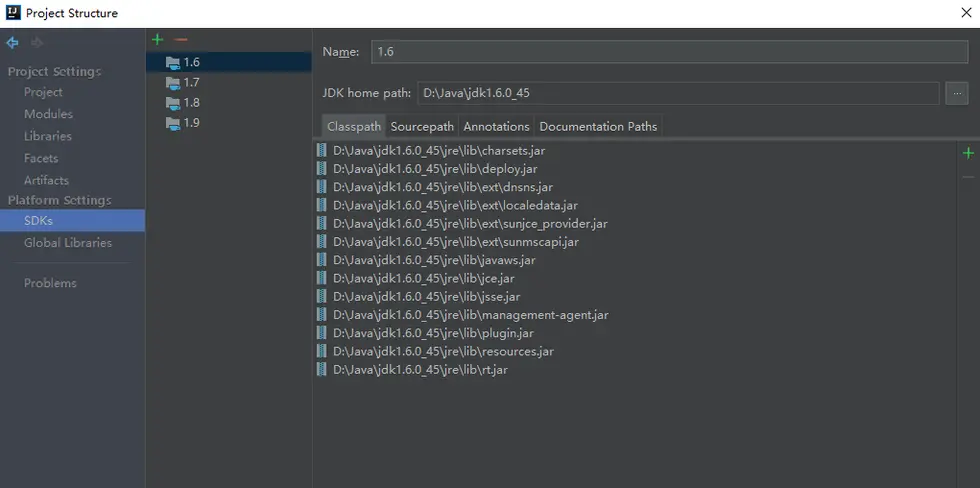
Task: Browse JDK home path with ellipsis button
Action: [956, 93]
